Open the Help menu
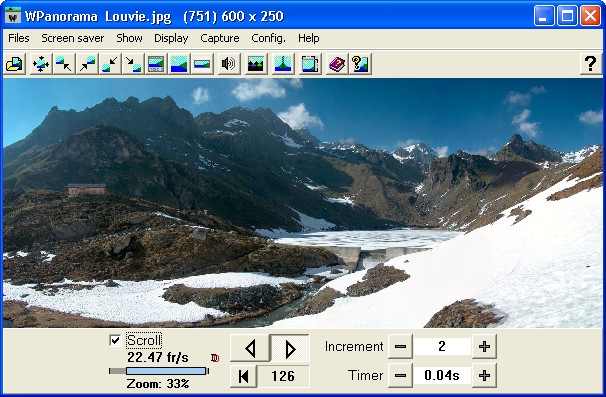The height and width of the screenshot is (397, 606). click(x=308, y=38)
